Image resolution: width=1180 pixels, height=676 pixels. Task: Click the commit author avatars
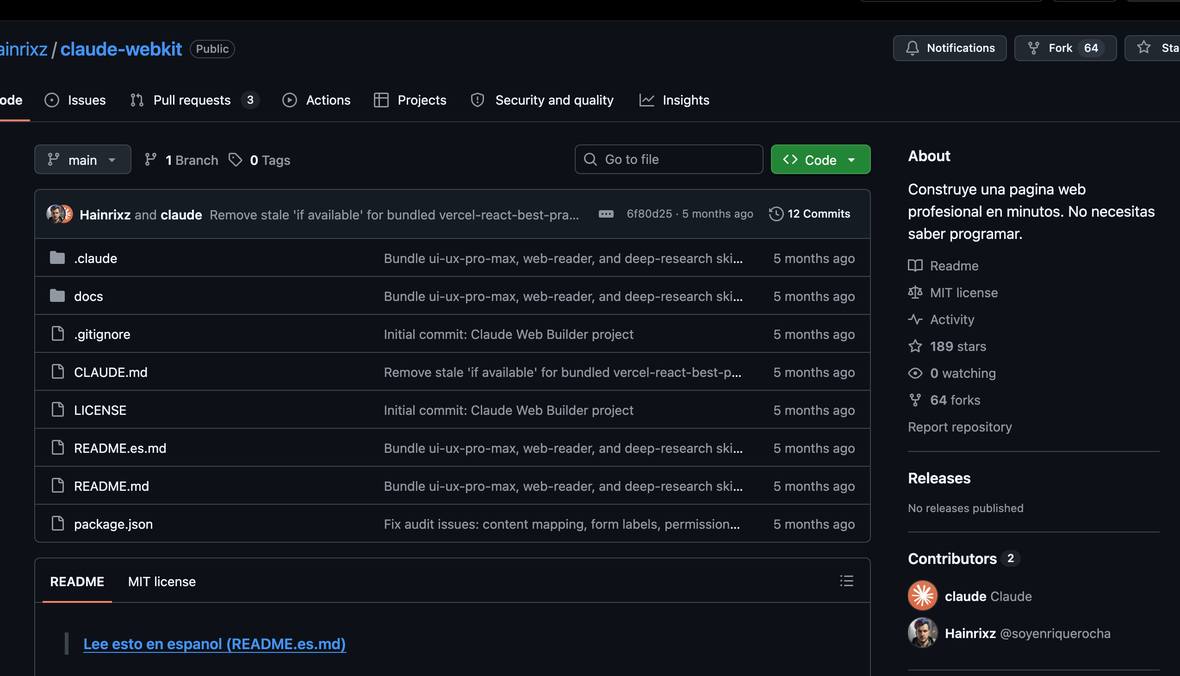pyautogui.click(x=59, y=214)
